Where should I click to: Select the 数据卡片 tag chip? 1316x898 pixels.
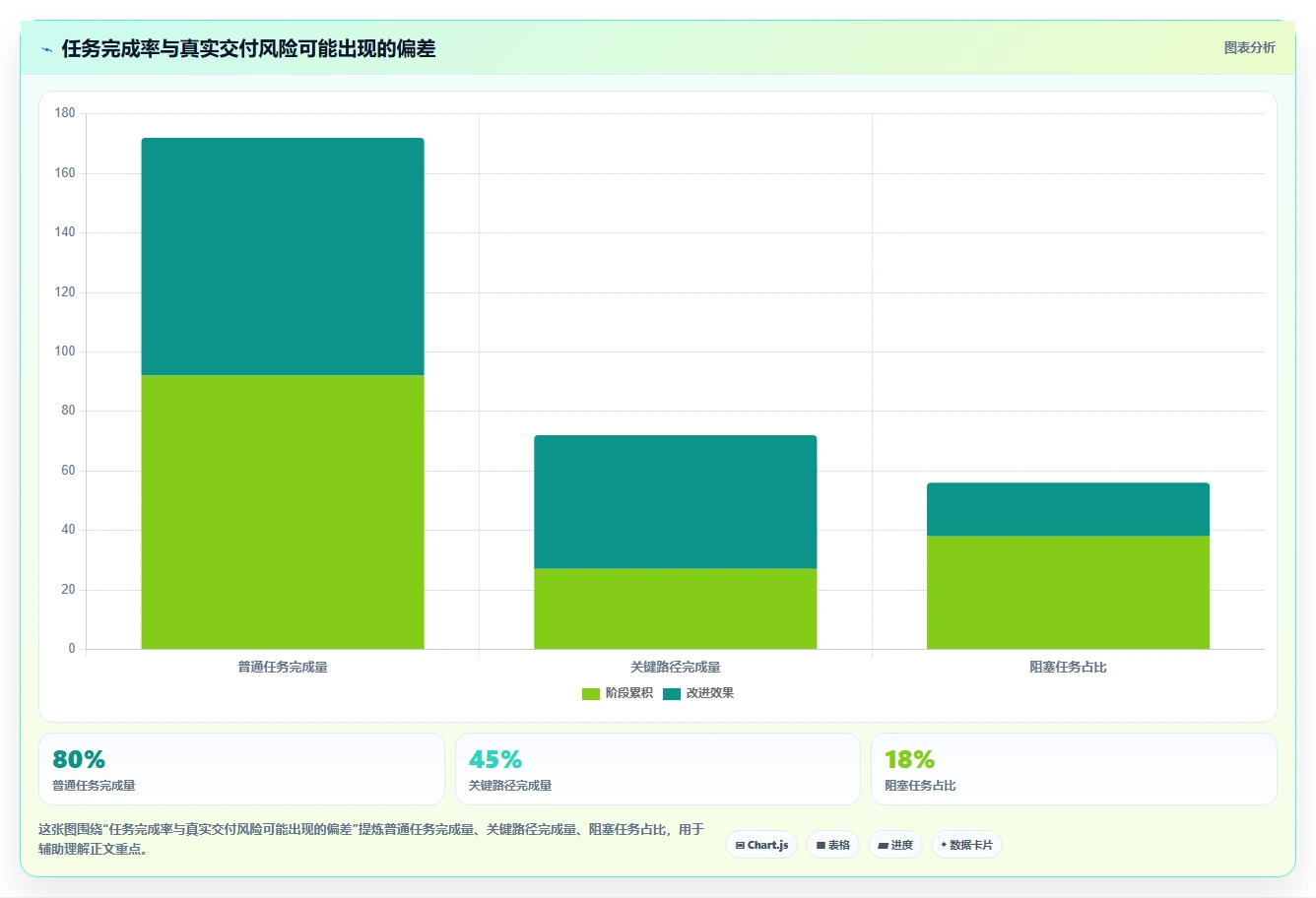click(x=966, y=845)
